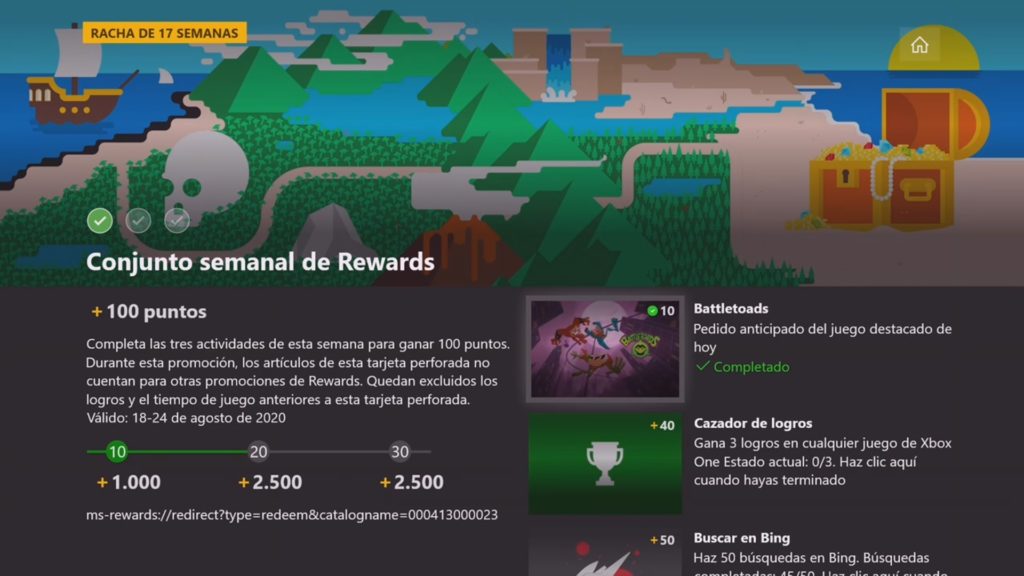
Task: Open the Cazador de logros trophy tile
Action: coord(605,463)
